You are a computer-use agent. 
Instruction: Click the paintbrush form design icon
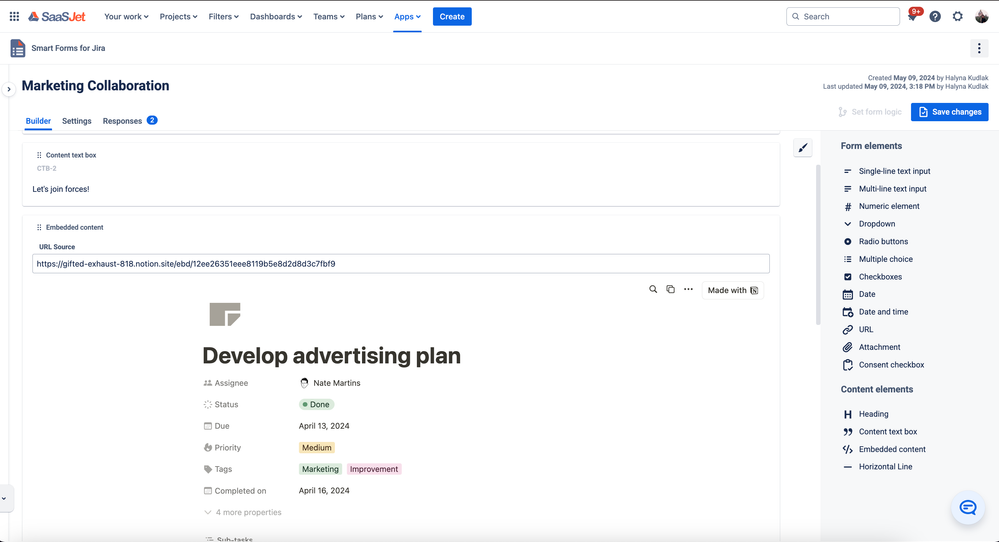tap(803, 148)
